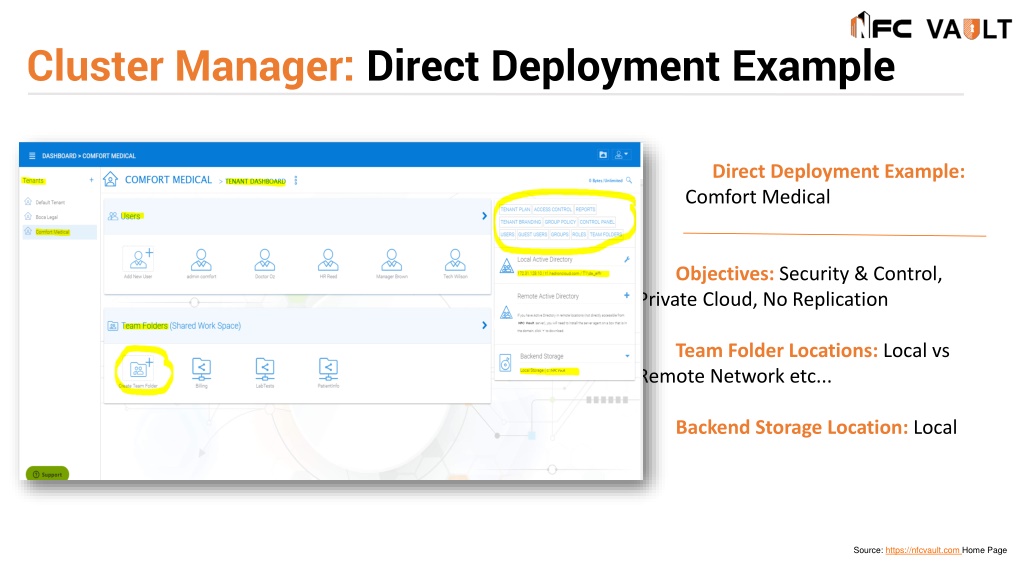Click the GROUPS button
The height and width of the screenshot is (576, 1024).
pos(560,234)
